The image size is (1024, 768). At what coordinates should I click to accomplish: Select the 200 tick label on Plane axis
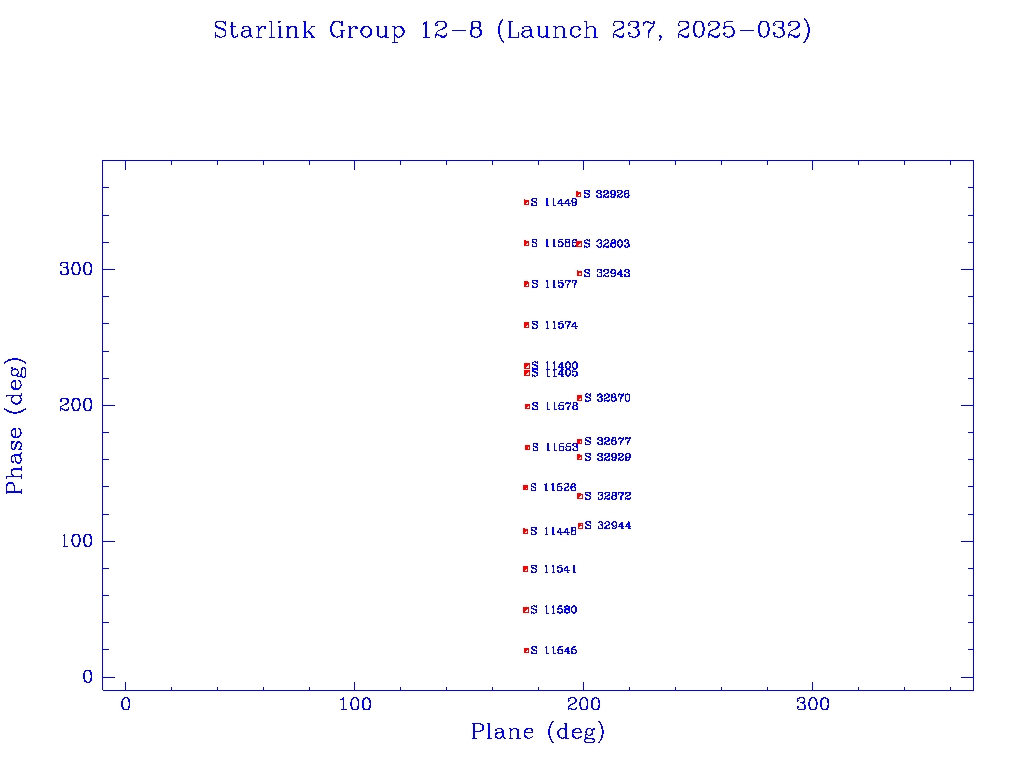pyautogui.click(x=584, y=704)
